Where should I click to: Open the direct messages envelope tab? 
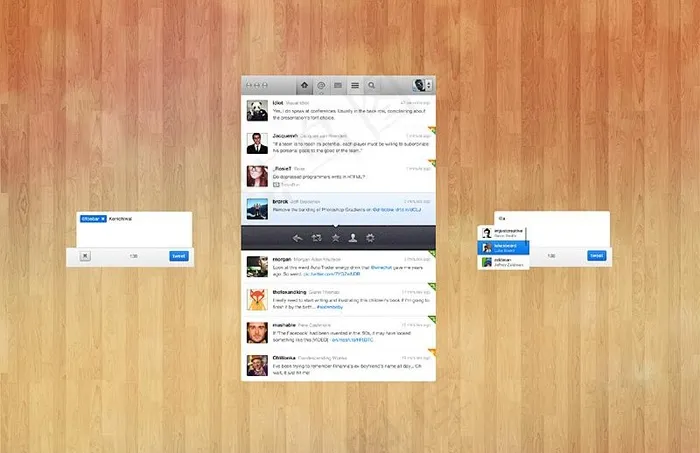[x=338, y=86]
